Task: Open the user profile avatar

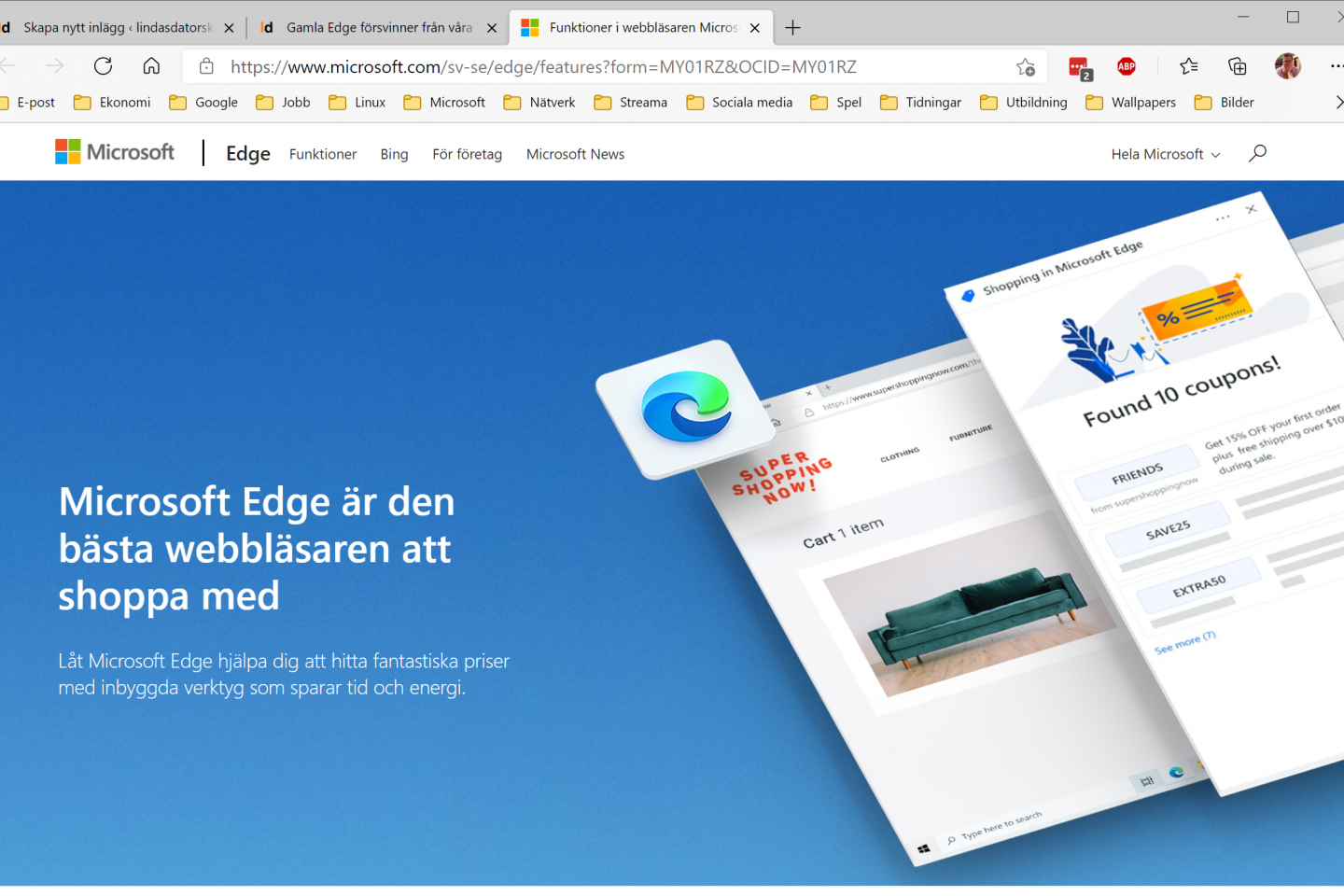Action: pyautogui.click(x=1287, y=66)
